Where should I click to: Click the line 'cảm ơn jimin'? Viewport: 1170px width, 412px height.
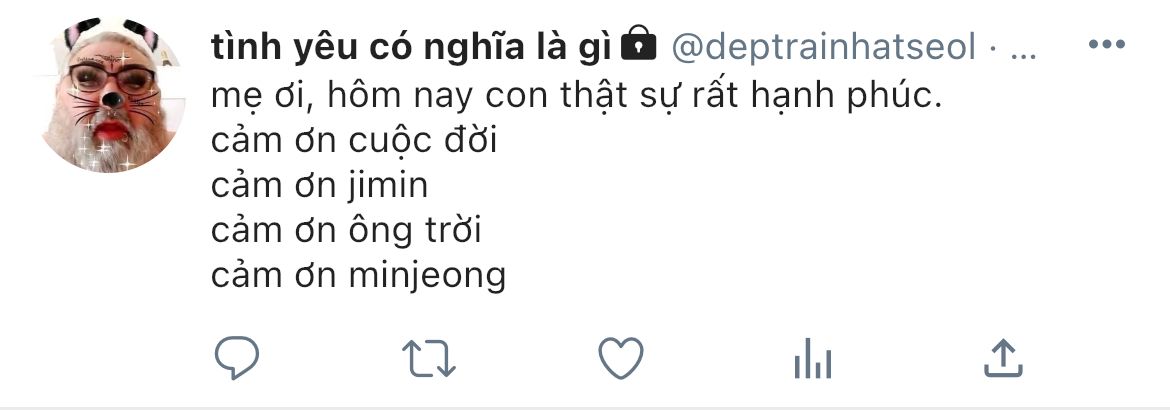tap(319, 186)
